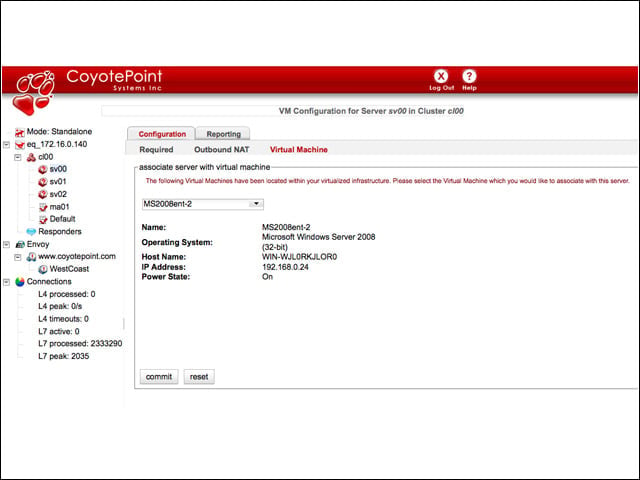The height and width of the screenshot is (480, 640).
Task: Click the Power State value On
Action: [x=267, y=277]
